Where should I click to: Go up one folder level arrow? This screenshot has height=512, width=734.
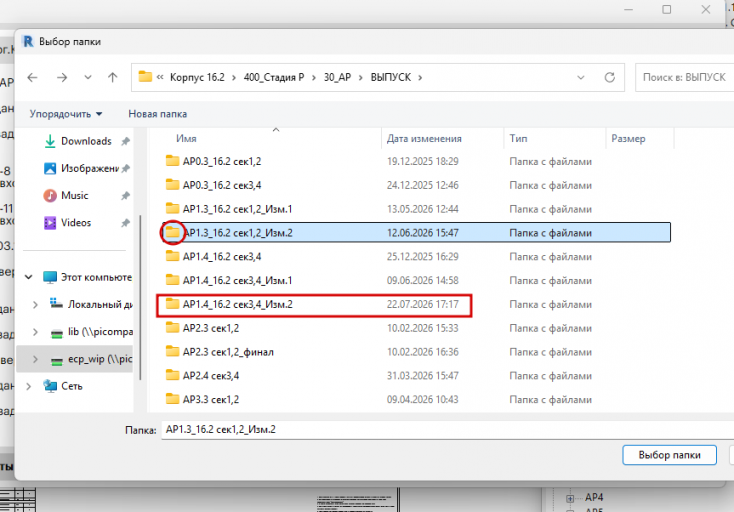112,77
